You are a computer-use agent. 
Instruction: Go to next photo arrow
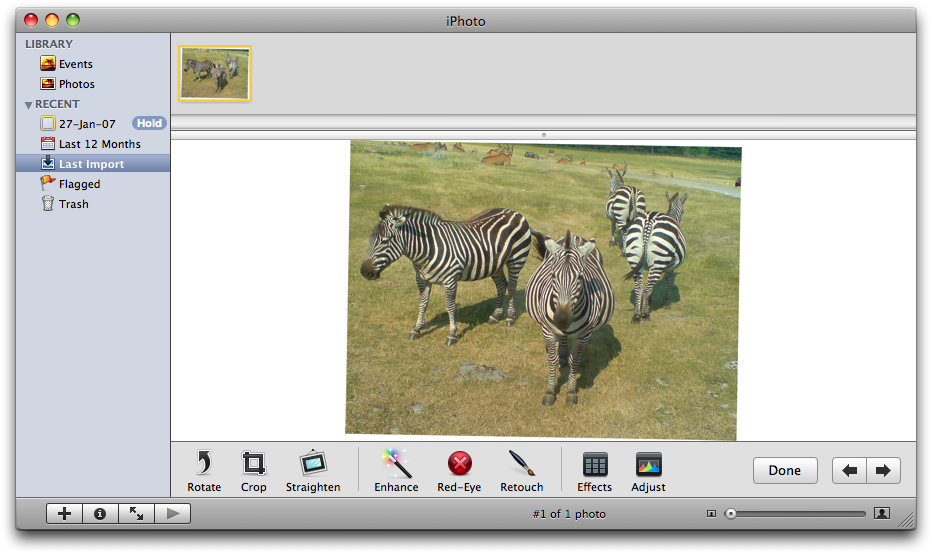tap(883, 471)
